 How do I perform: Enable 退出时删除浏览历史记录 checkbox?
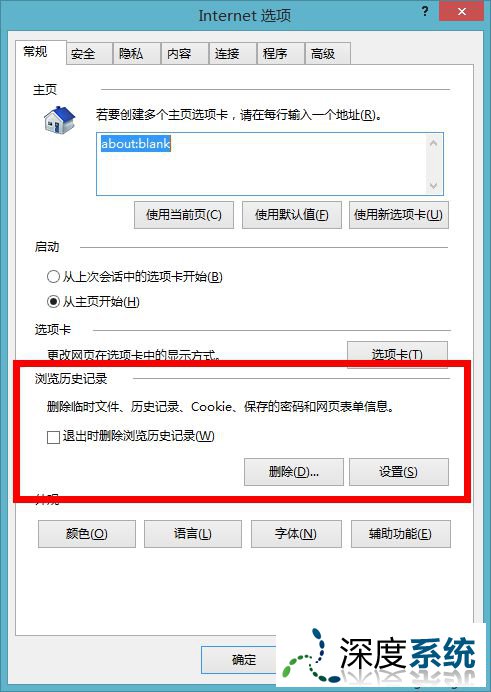click(53, 437)
